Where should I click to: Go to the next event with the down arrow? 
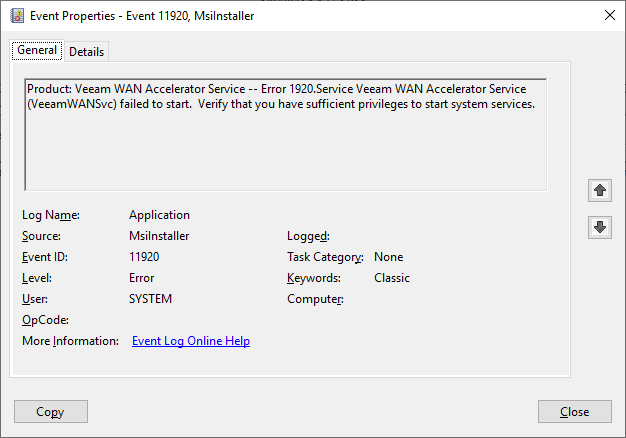point(600,227)
